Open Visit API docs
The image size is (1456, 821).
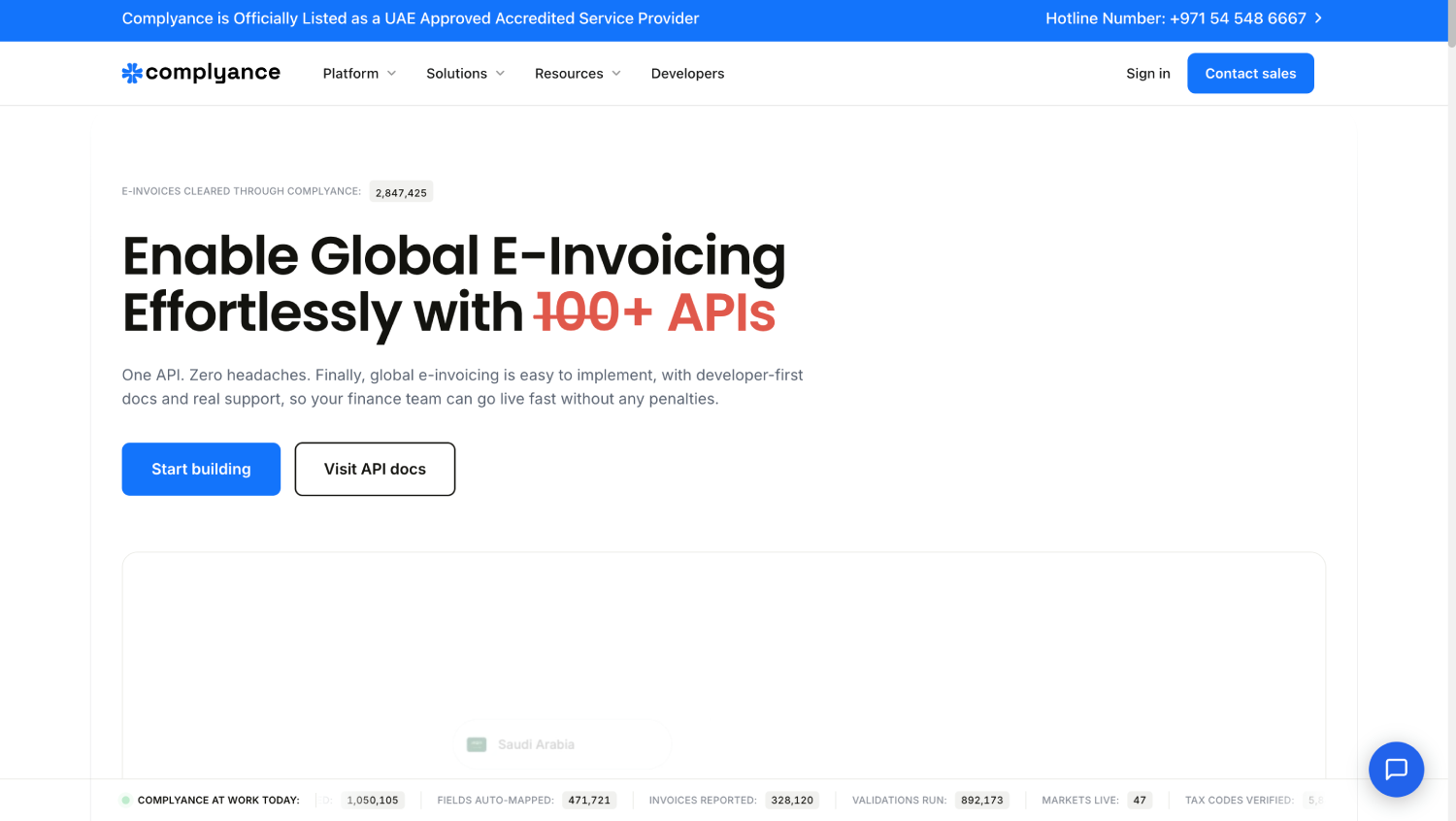click(375, 469)
